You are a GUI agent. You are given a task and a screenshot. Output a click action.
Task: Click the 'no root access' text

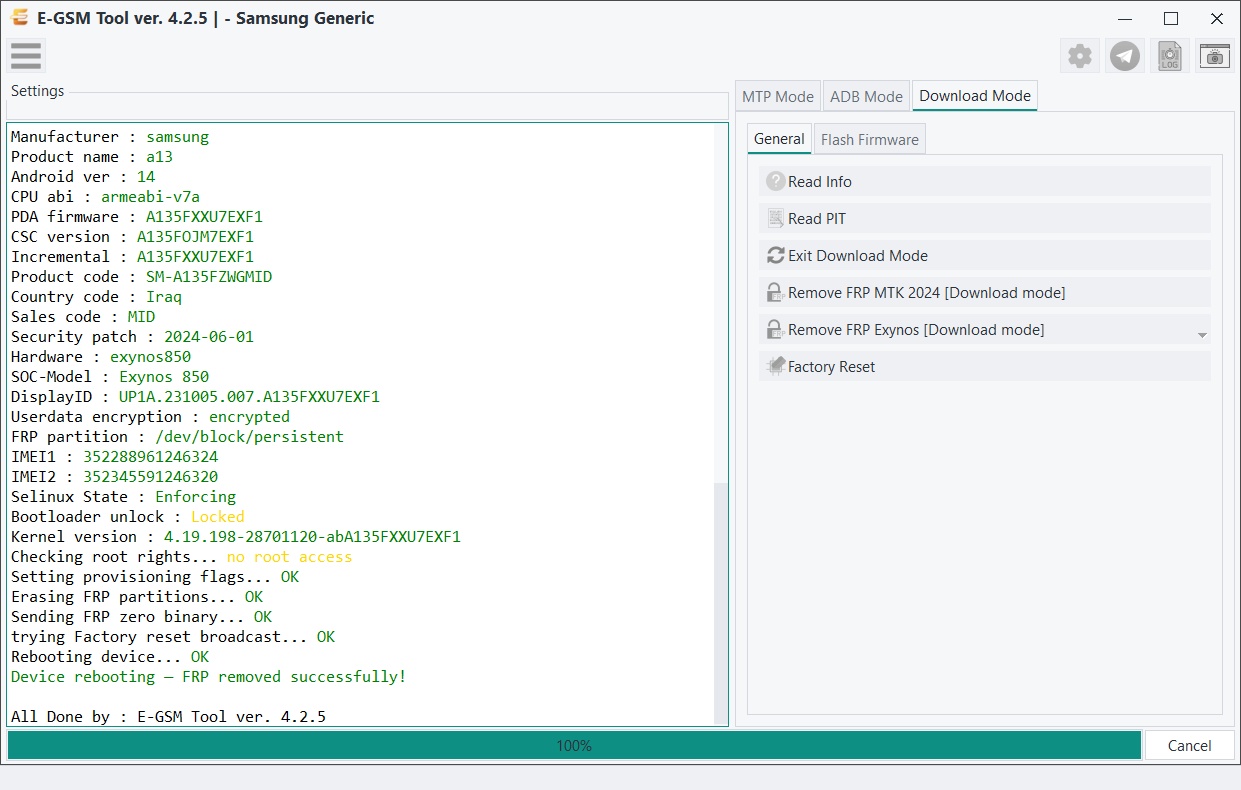(x=289, y=557)
